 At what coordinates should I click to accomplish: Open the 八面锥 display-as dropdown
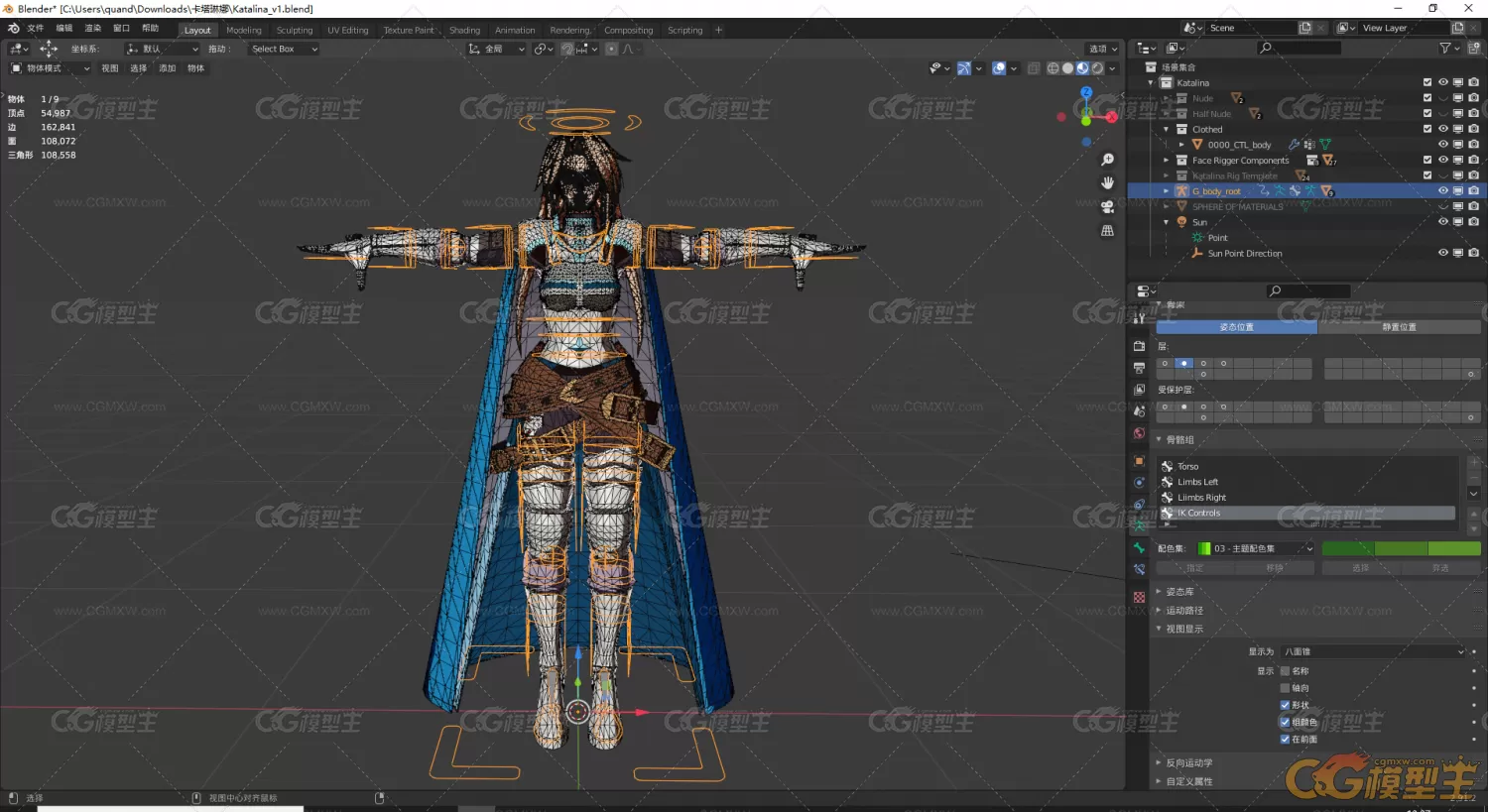point(1372,651)
